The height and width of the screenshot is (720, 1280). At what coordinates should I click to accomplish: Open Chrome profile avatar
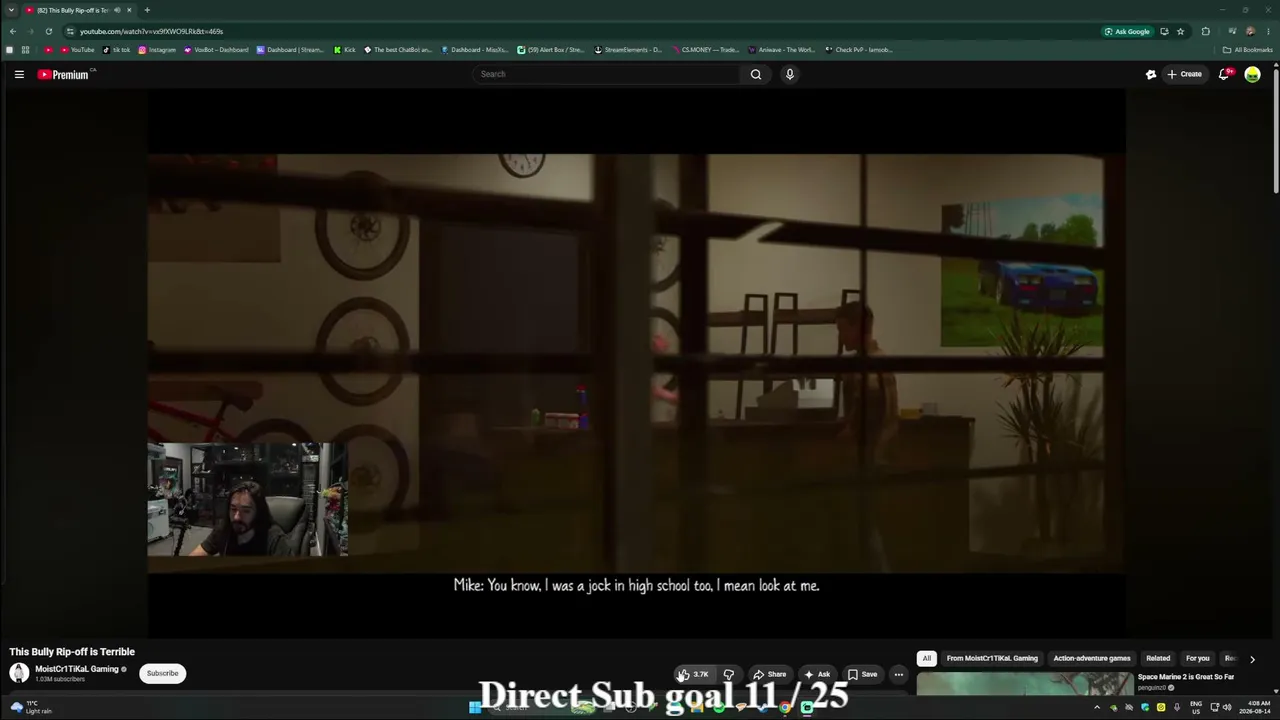(x=1250, y=31)
